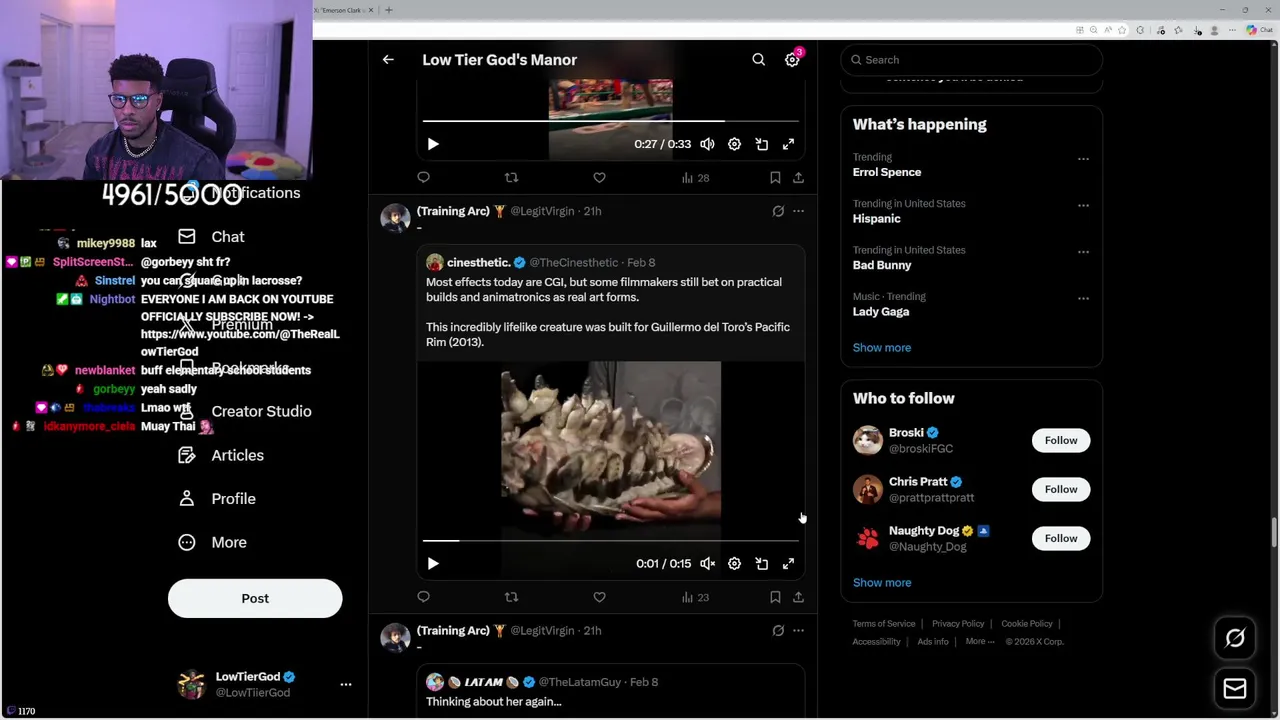Open the Lady Gaga trending topic
Viewport: 1280px width, 720px height.
click(881, 311)
